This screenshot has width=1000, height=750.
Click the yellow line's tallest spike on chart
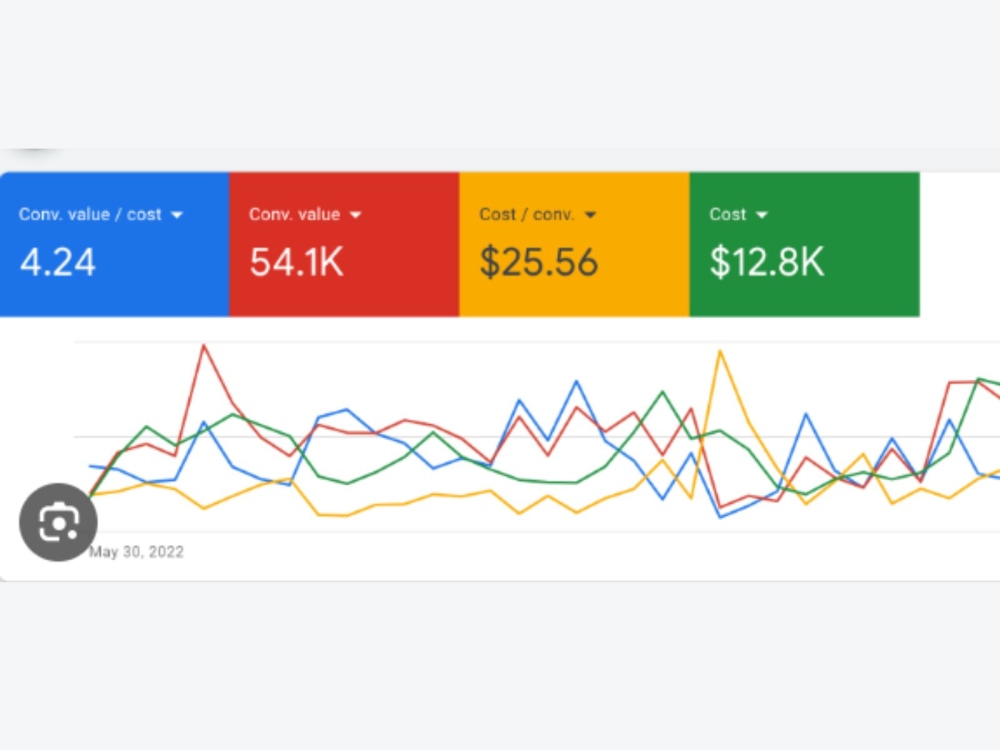pos(720,351)
